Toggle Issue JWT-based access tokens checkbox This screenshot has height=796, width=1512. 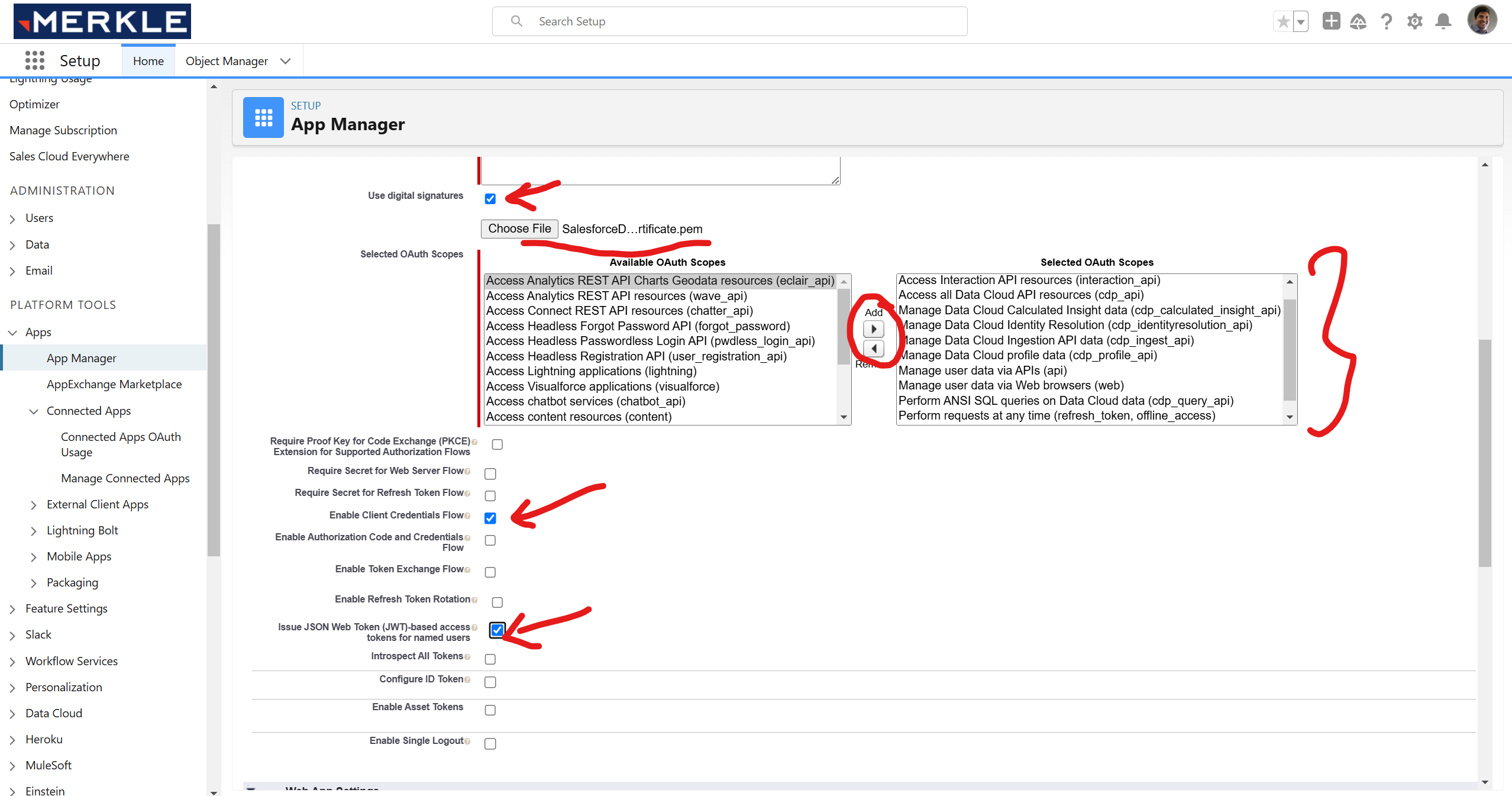point(497,630)
